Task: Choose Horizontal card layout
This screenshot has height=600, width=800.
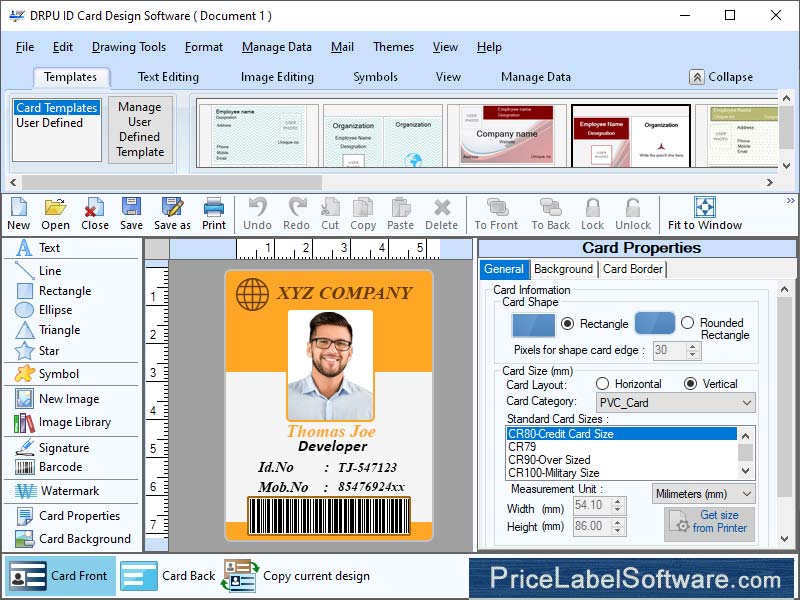Action: tap(602, 384)
